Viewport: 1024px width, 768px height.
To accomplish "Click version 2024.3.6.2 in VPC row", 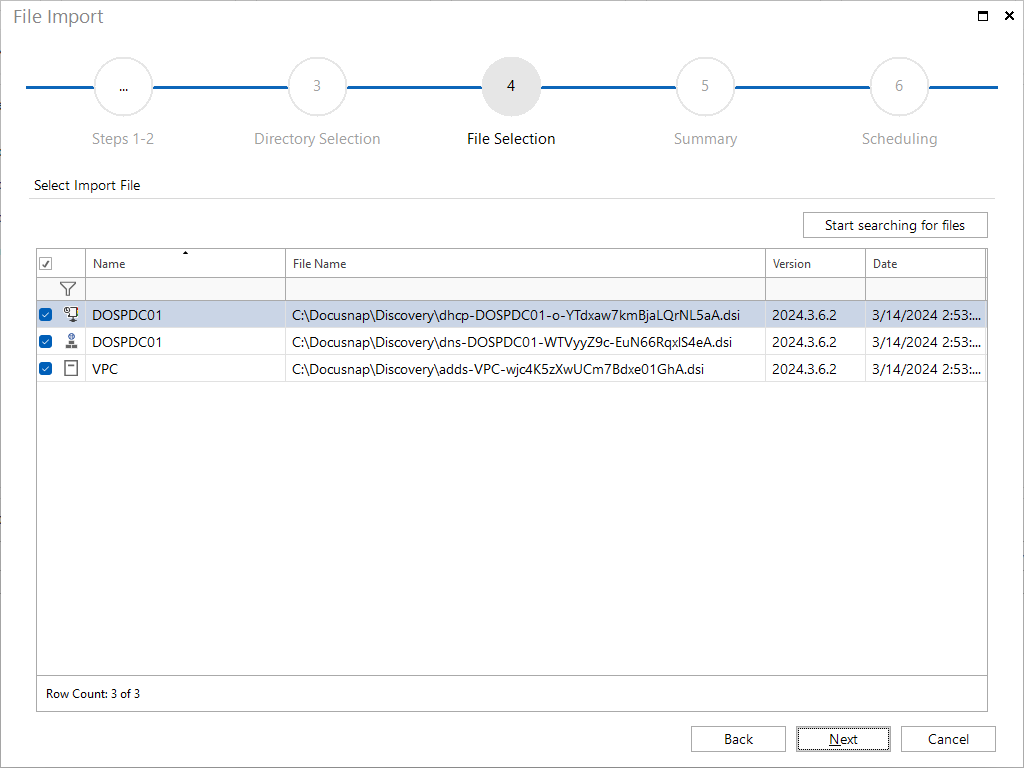I will [x=815, y=368].
